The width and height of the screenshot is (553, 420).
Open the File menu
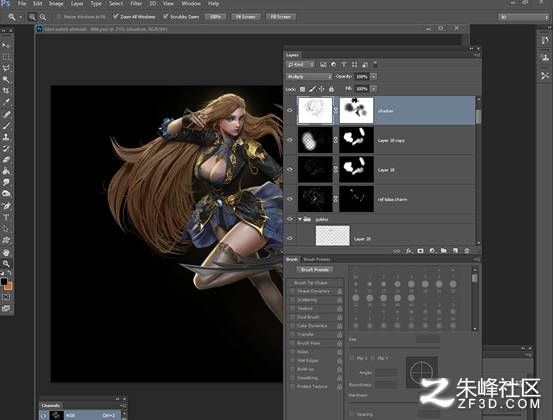(22, 4)
